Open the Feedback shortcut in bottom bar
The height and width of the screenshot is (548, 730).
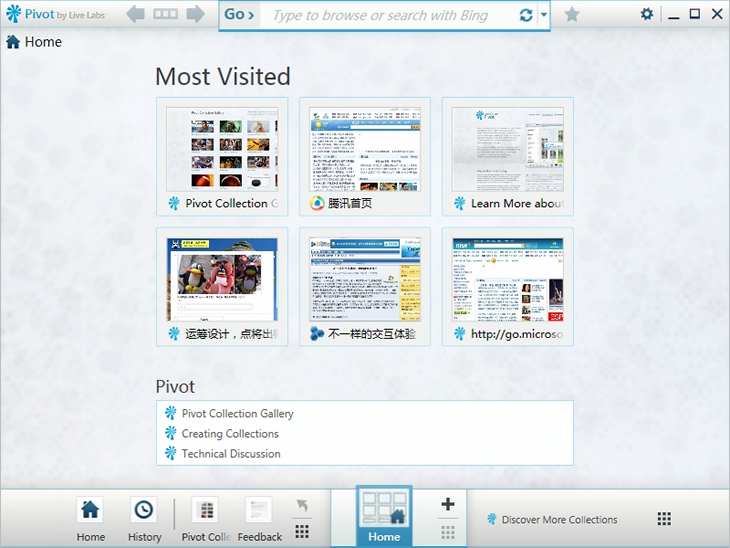click(x=259, y=520)
